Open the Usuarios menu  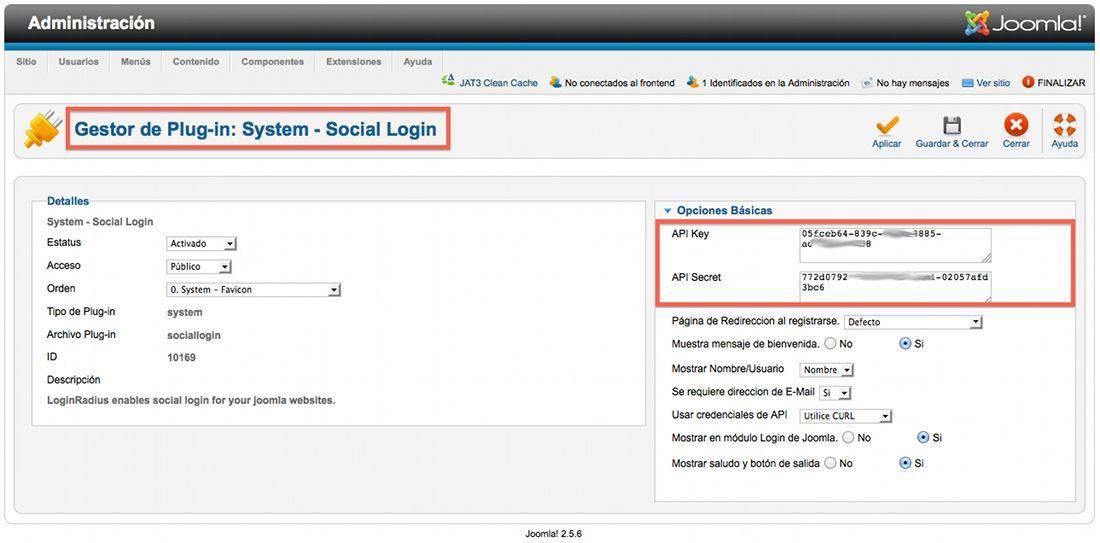point(79,62)
